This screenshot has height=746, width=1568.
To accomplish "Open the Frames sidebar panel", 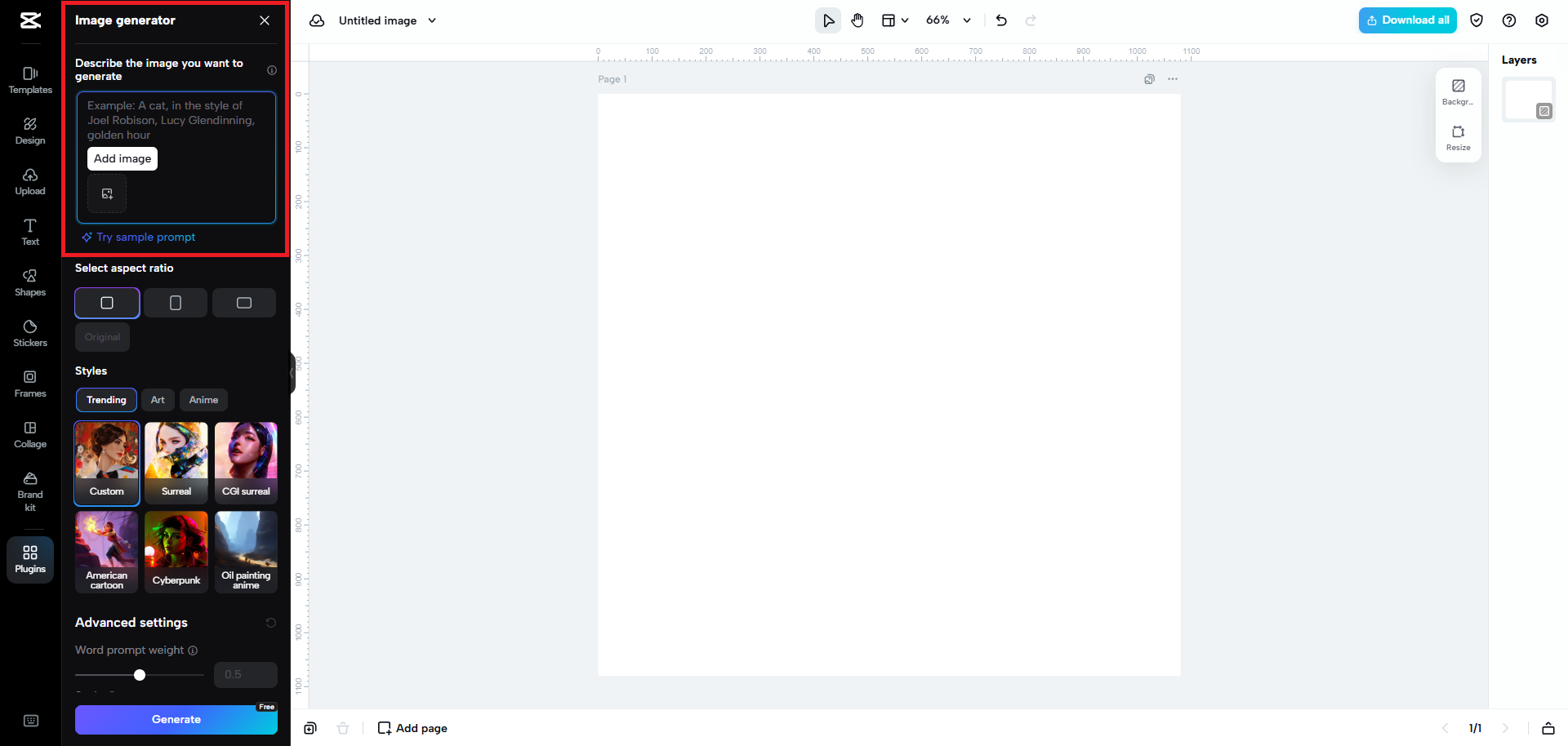I will click(x=30, y=384).
